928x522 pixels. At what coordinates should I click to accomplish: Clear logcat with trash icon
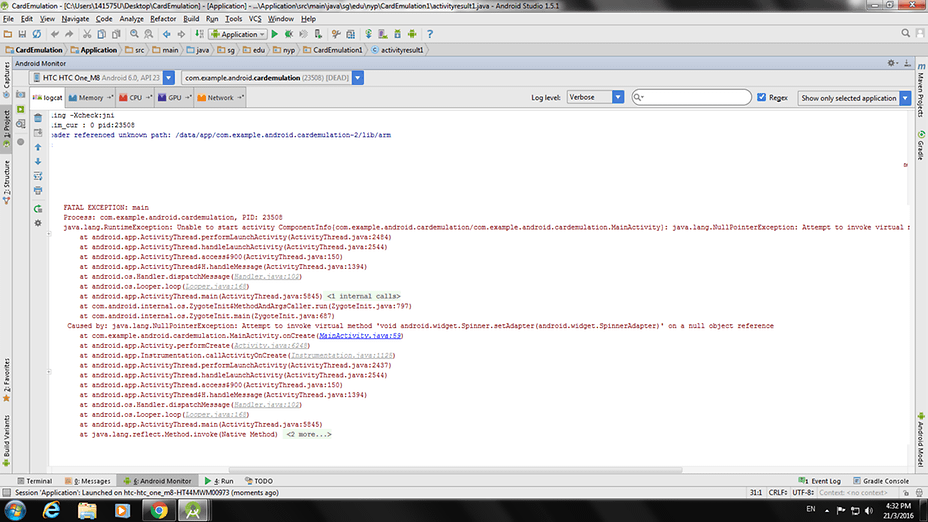38,118
